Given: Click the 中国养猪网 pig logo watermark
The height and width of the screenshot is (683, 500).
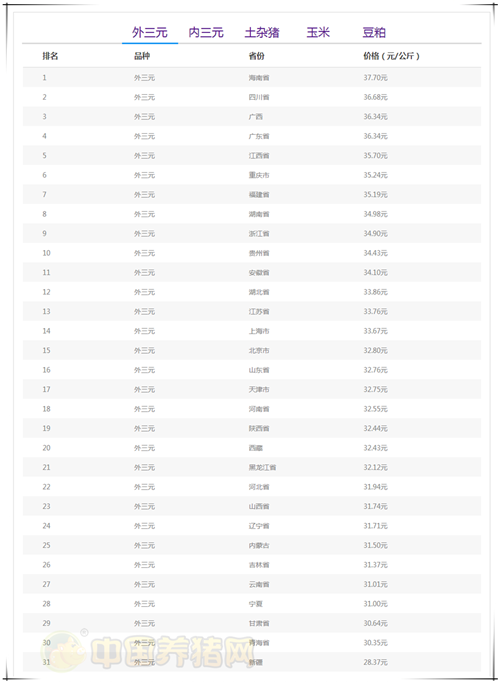Looking at the screenshot, I should 63,651.
